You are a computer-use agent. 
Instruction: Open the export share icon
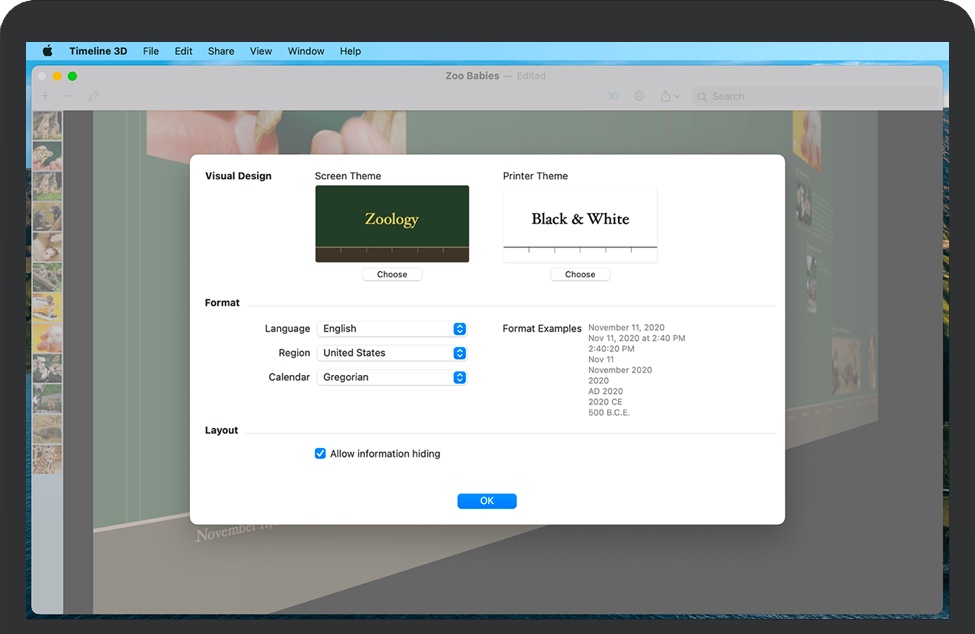click(x=666, y=95)
